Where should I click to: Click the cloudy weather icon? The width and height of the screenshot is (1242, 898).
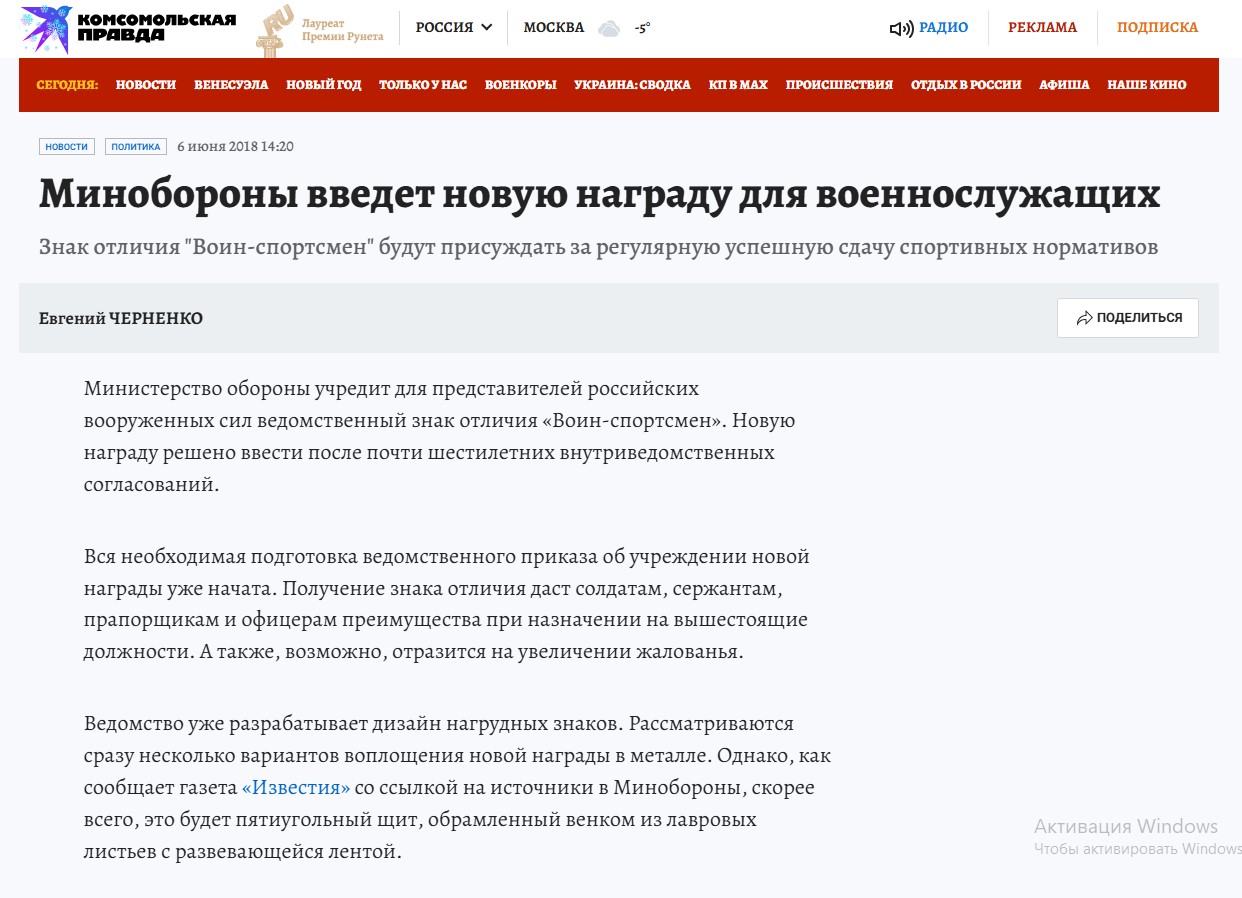(x=608, y=29)
